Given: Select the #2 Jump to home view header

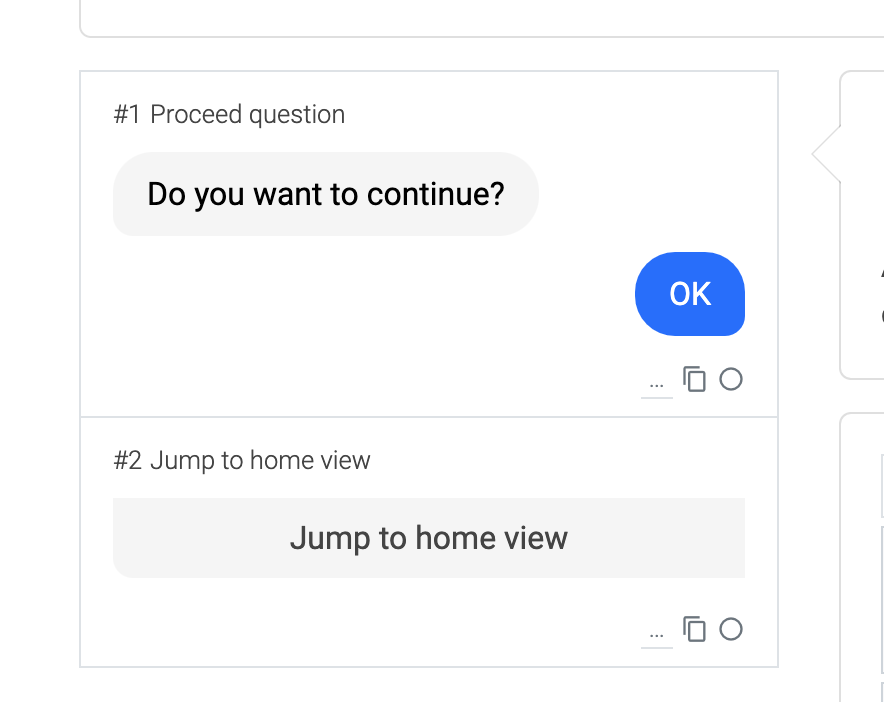Looking at the screenshot, I should click(x=240, y=460).
